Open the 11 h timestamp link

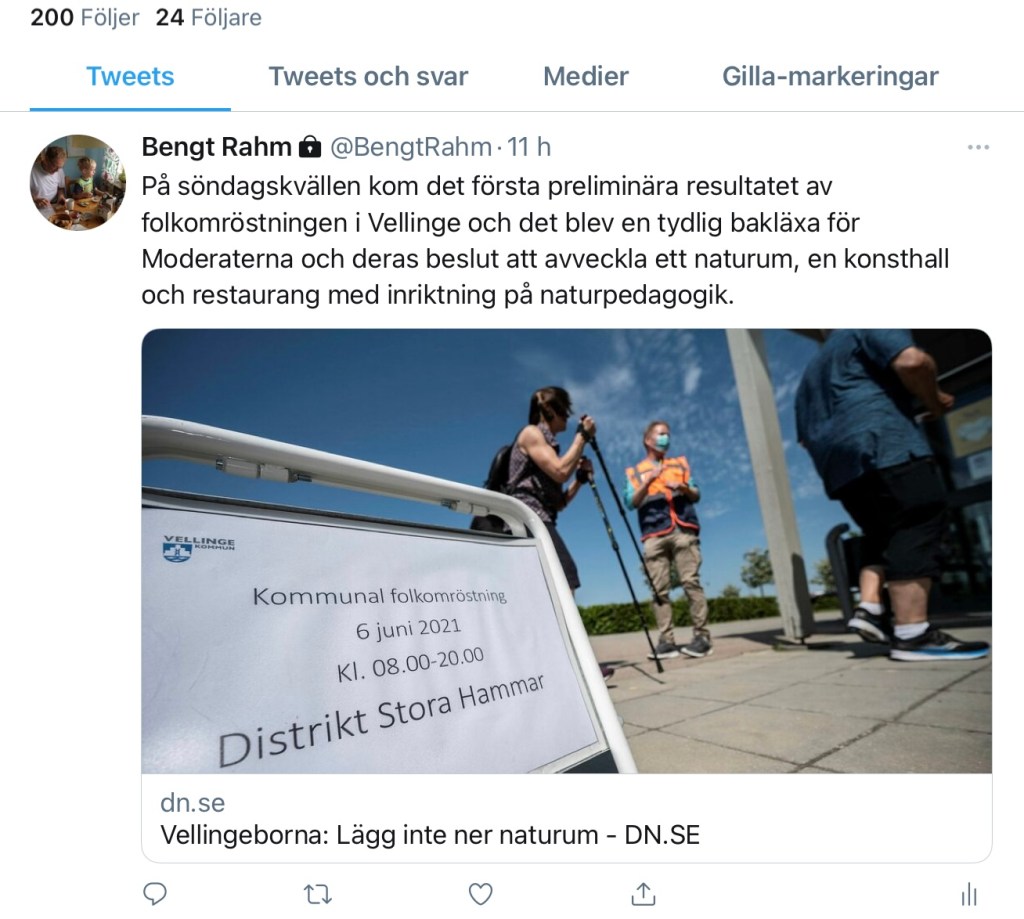tap(529, 147)
